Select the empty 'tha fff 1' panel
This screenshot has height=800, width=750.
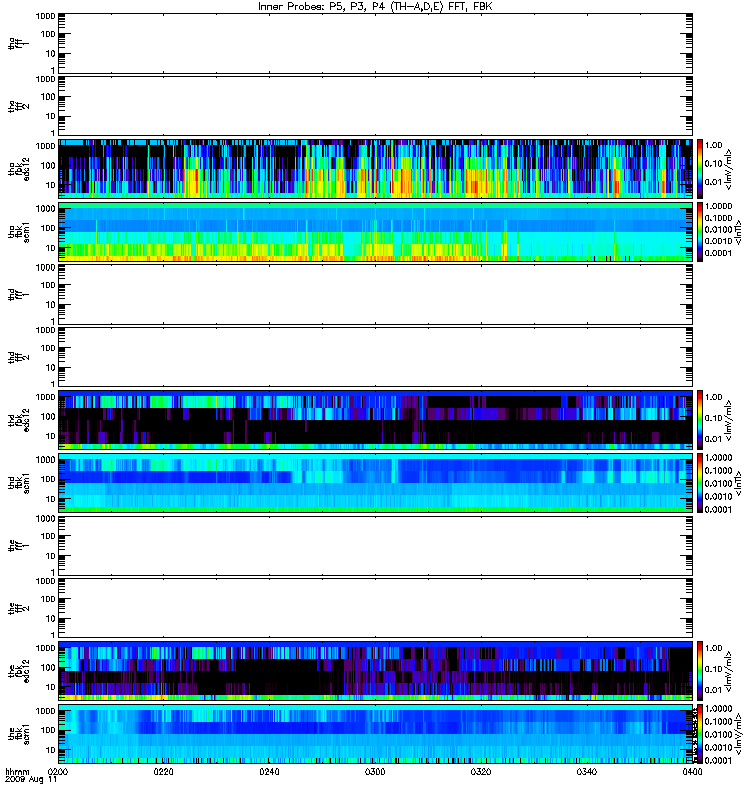pos(376,43)
